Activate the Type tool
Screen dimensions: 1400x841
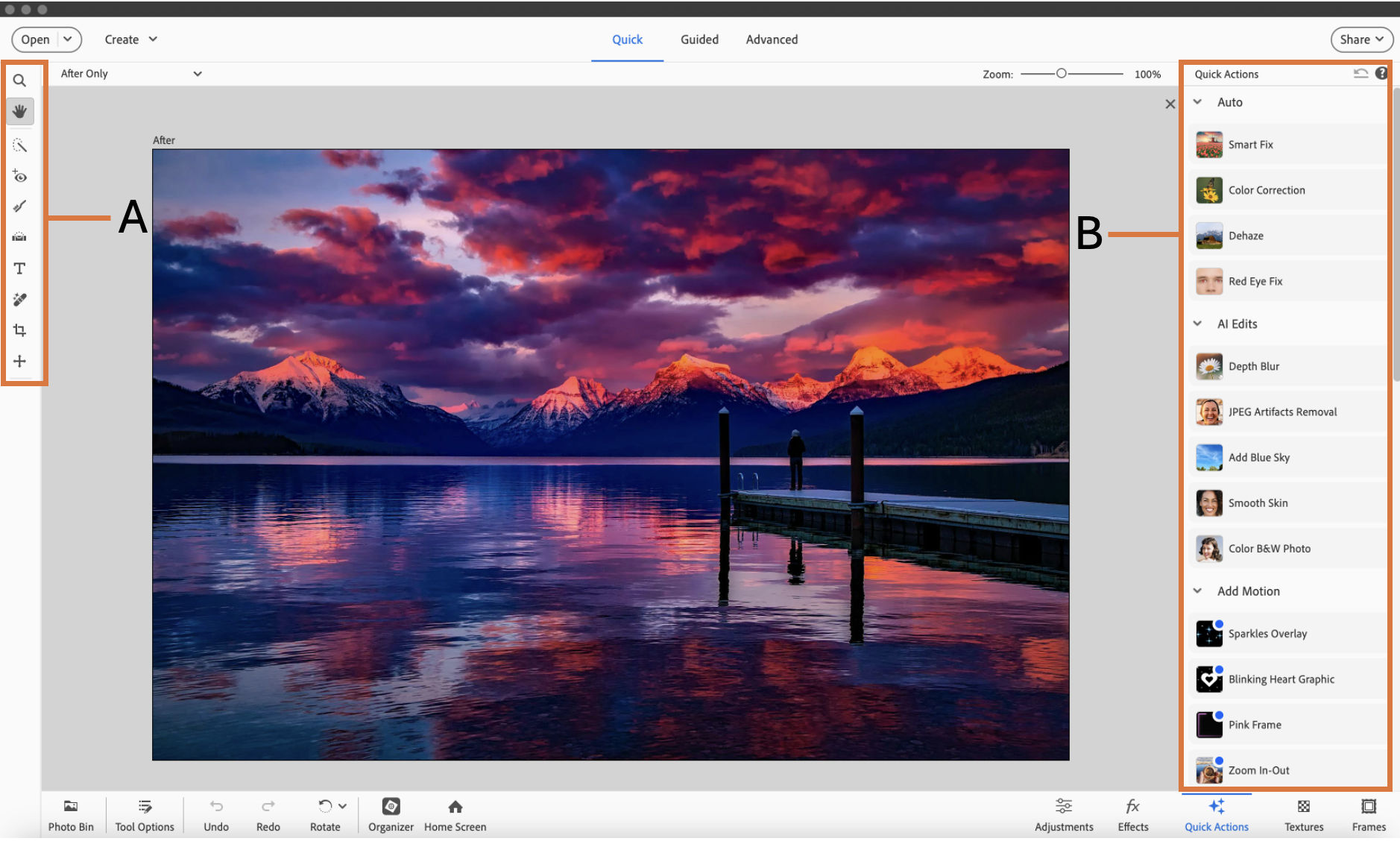20,268
